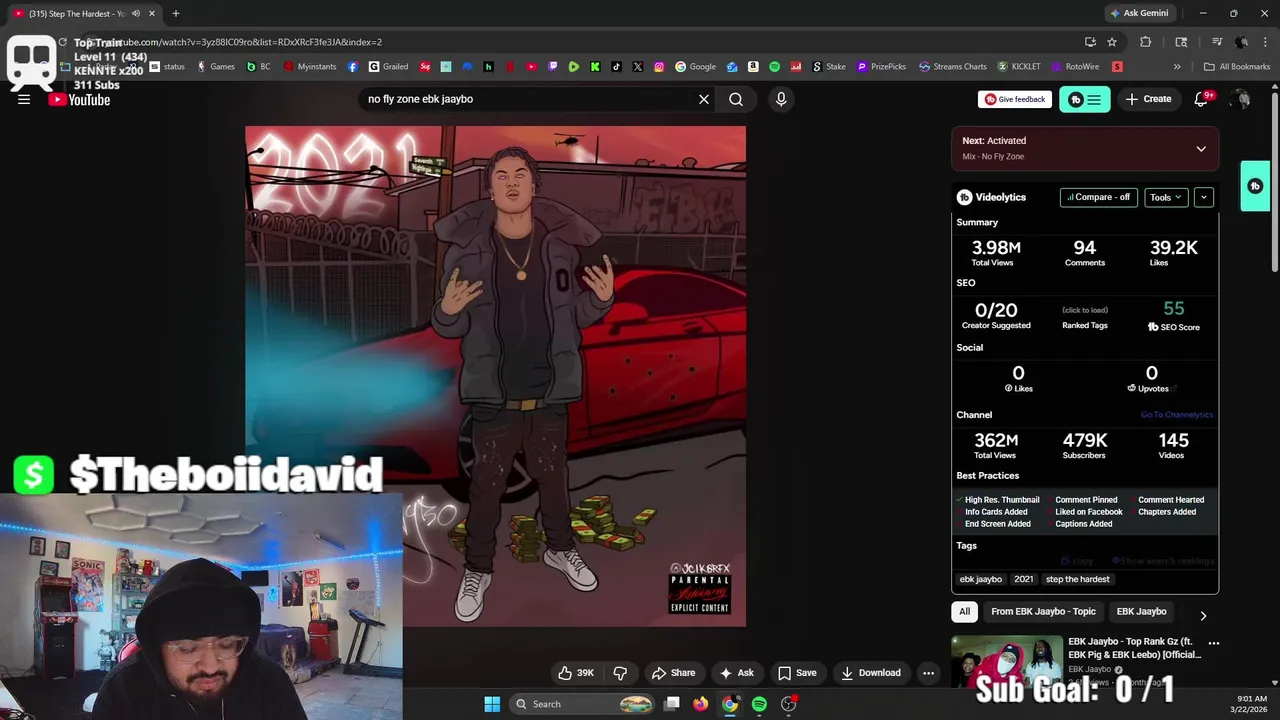
Task: Open the All Bookmarks folder
Action: 1237,67
